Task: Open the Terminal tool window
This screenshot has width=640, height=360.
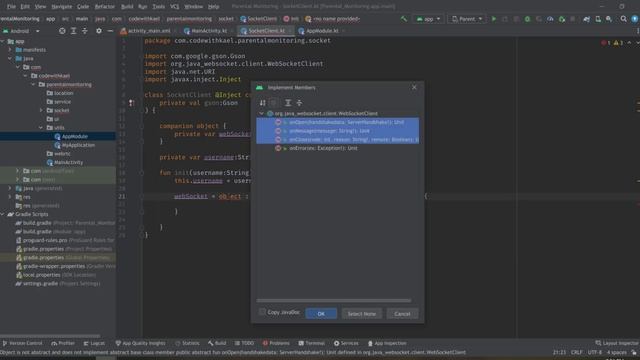Action: click(x=311, y=343)
